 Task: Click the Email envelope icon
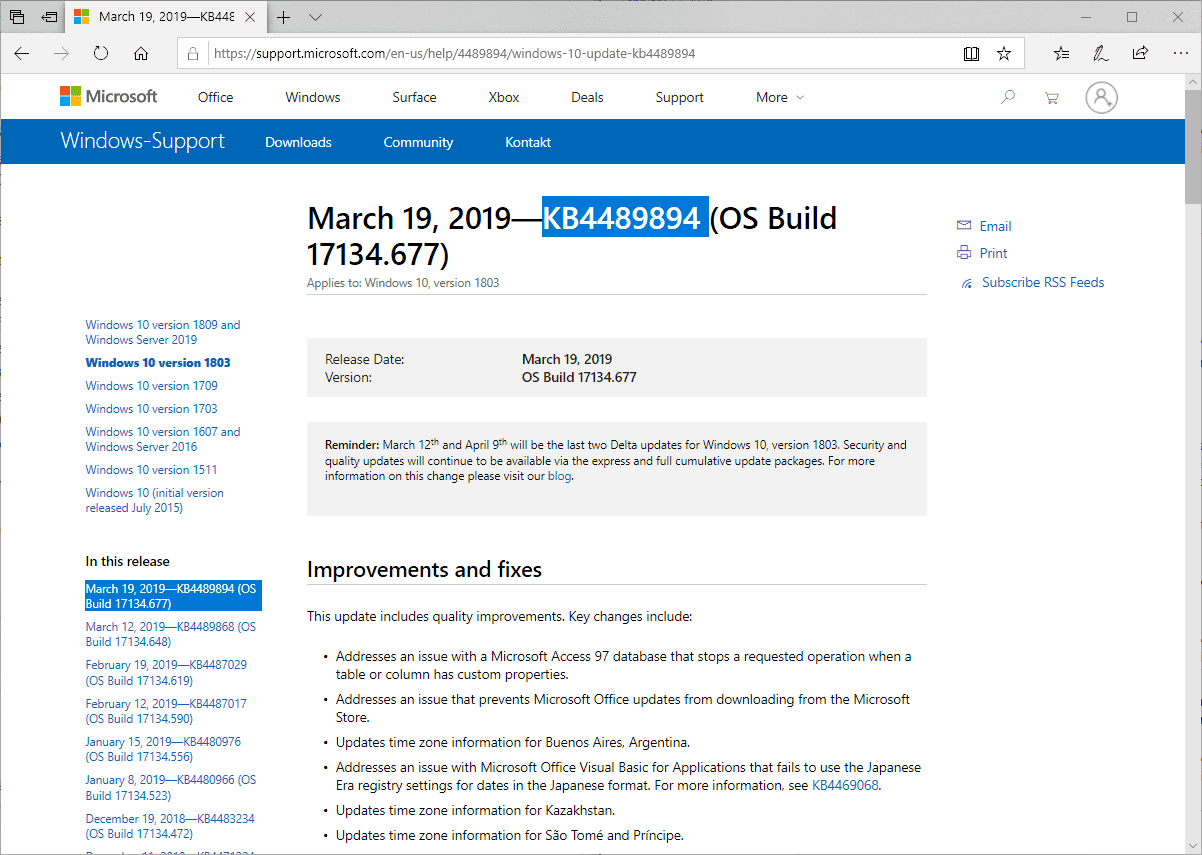964,225
